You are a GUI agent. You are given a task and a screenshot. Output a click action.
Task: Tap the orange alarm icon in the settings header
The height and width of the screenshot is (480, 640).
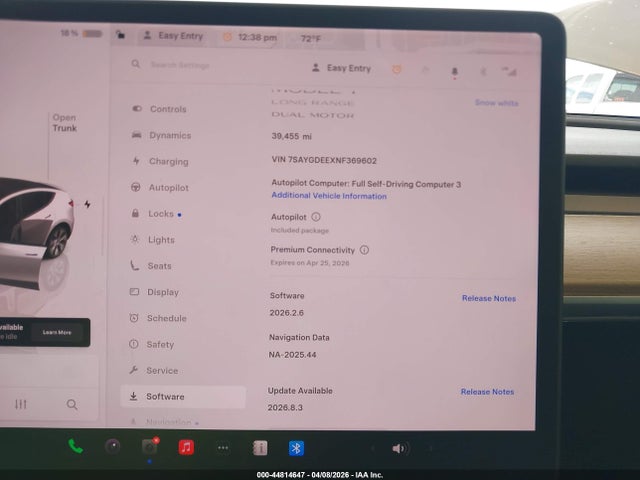(396, 70)
